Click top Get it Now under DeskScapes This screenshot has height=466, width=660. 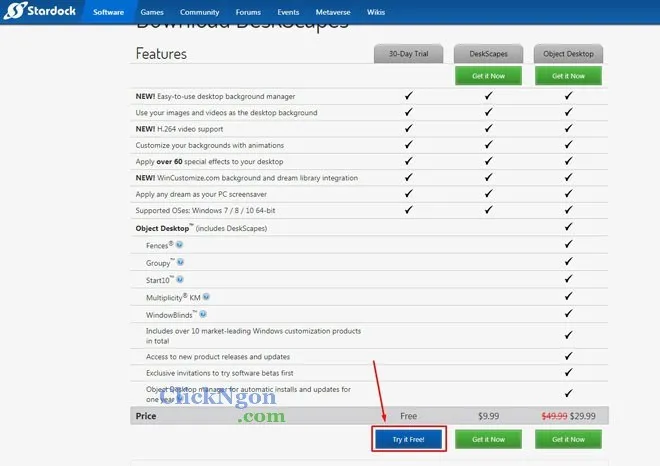[488, 76]
